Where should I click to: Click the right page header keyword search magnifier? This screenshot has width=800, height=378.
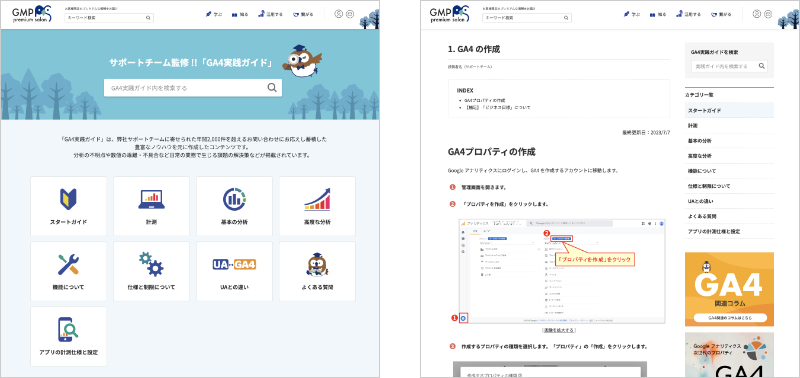[566, 18]
